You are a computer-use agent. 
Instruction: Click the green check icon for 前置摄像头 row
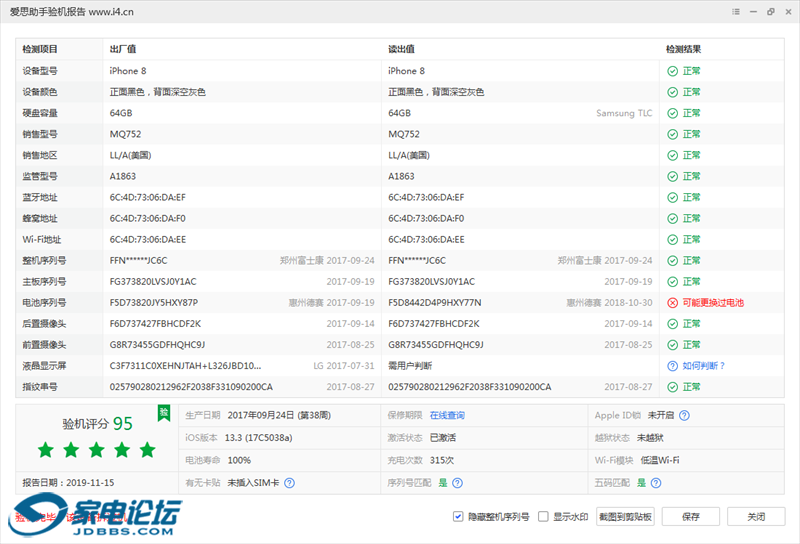[672, 345]
